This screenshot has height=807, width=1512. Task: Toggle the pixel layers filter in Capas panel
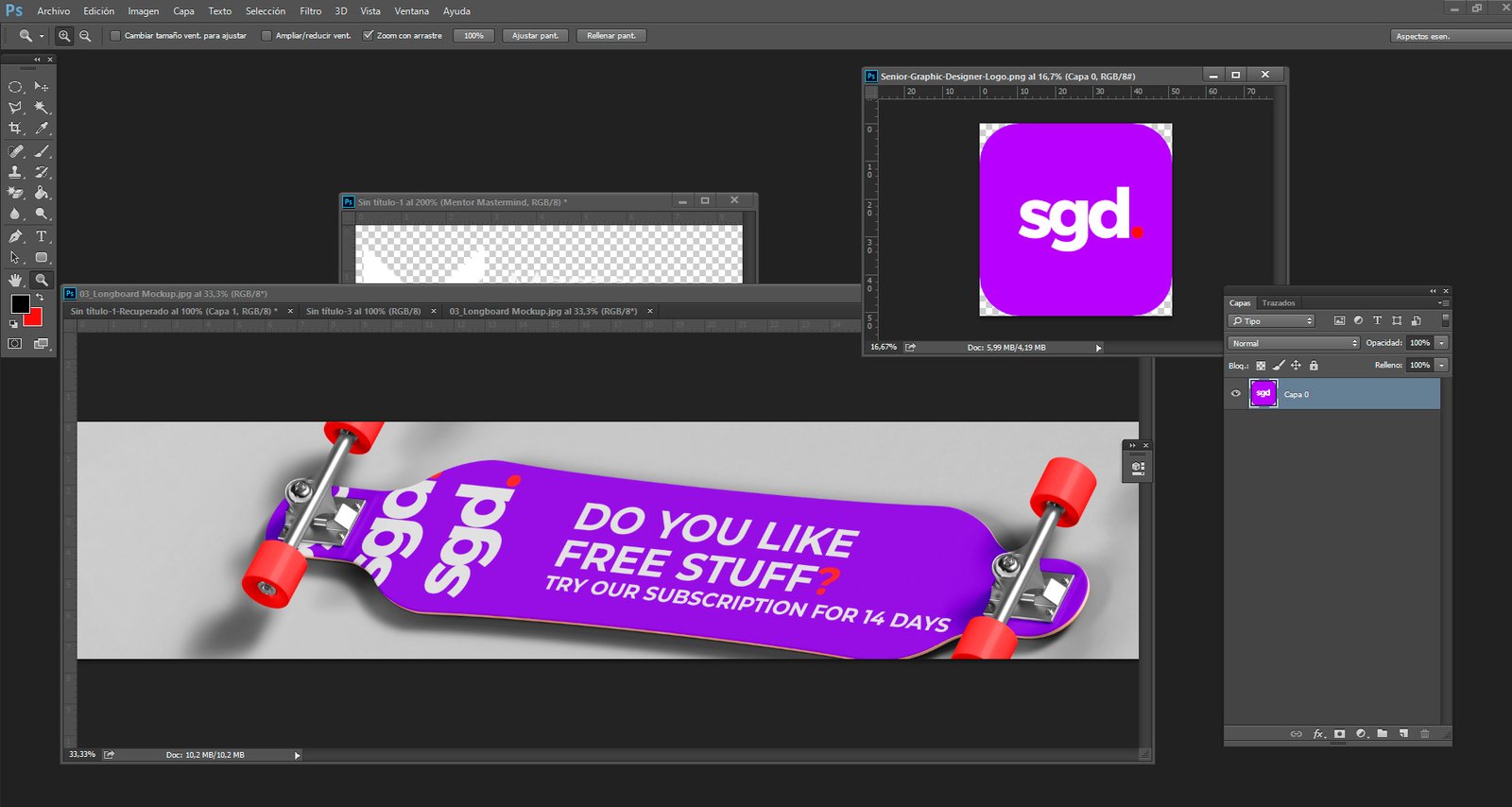[1339, 320]
